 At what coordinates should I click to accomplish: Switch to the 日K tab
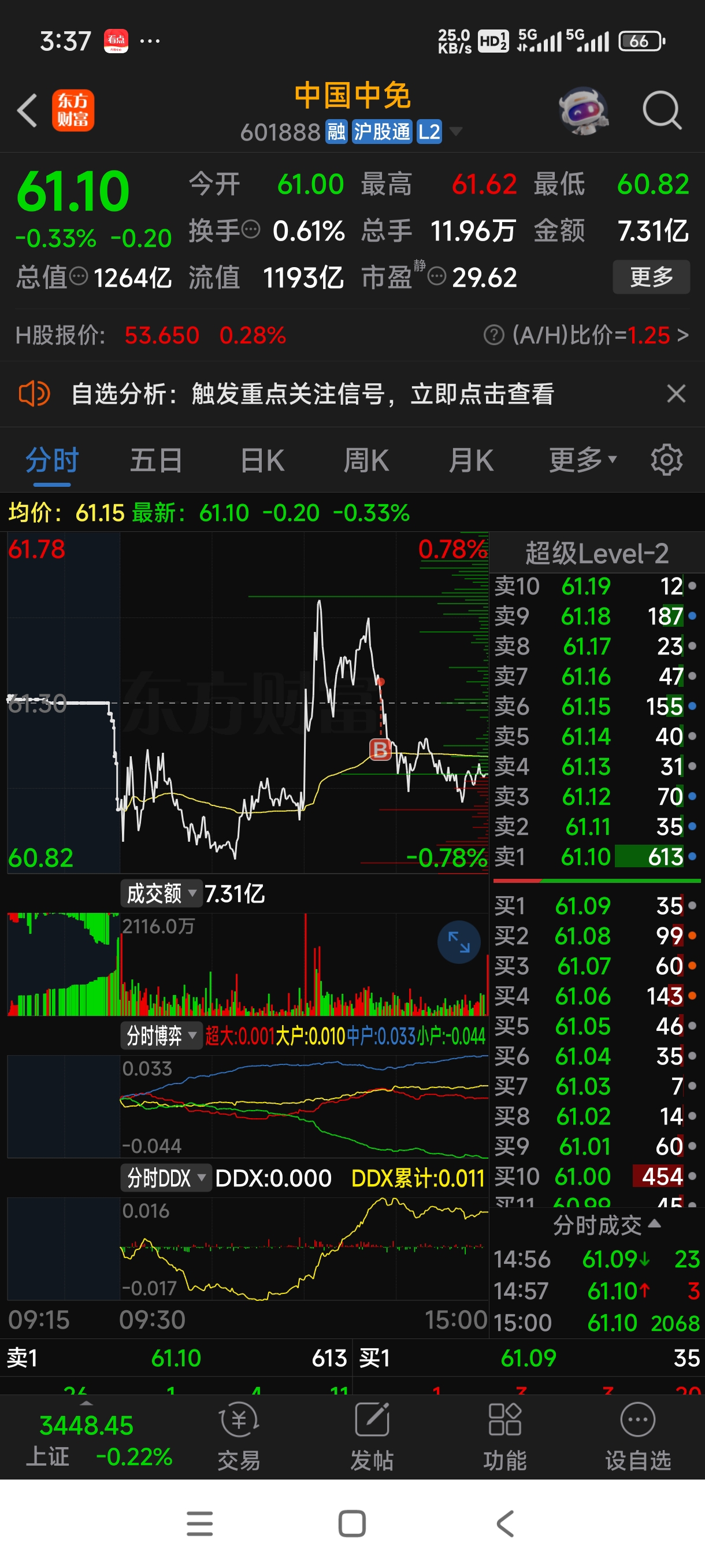(x=262, y=460)
